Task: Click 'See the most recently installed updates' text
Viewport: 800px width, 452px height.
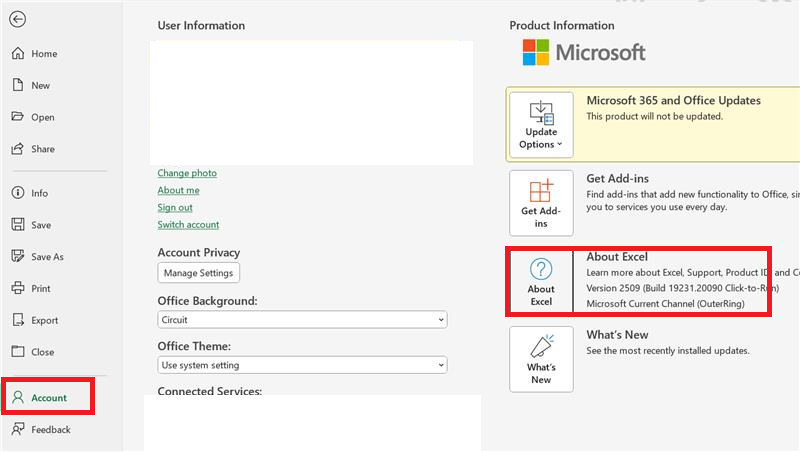Action: click(668, 350)
